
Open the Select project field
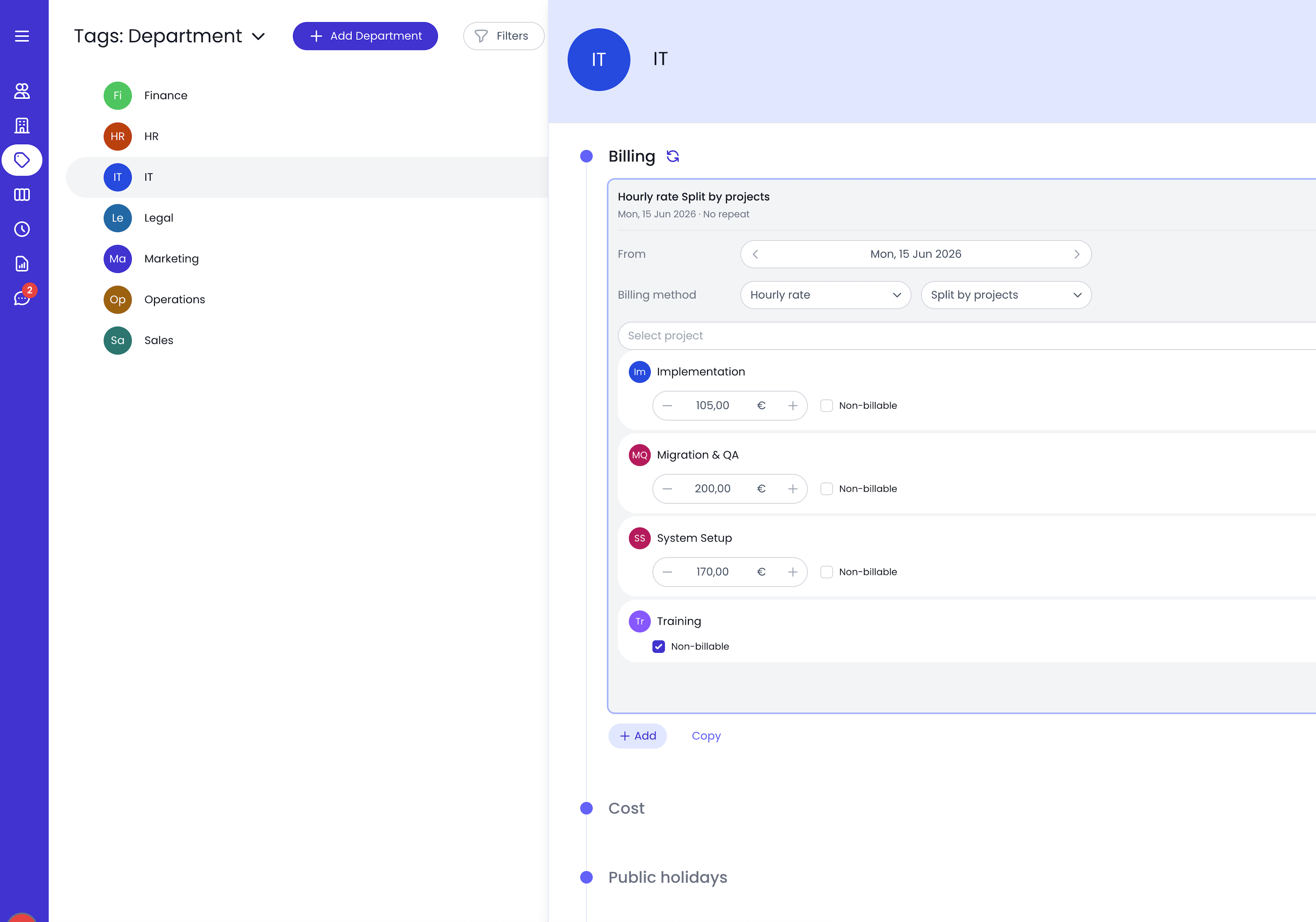pyautogui.click(x=966, y=336)
